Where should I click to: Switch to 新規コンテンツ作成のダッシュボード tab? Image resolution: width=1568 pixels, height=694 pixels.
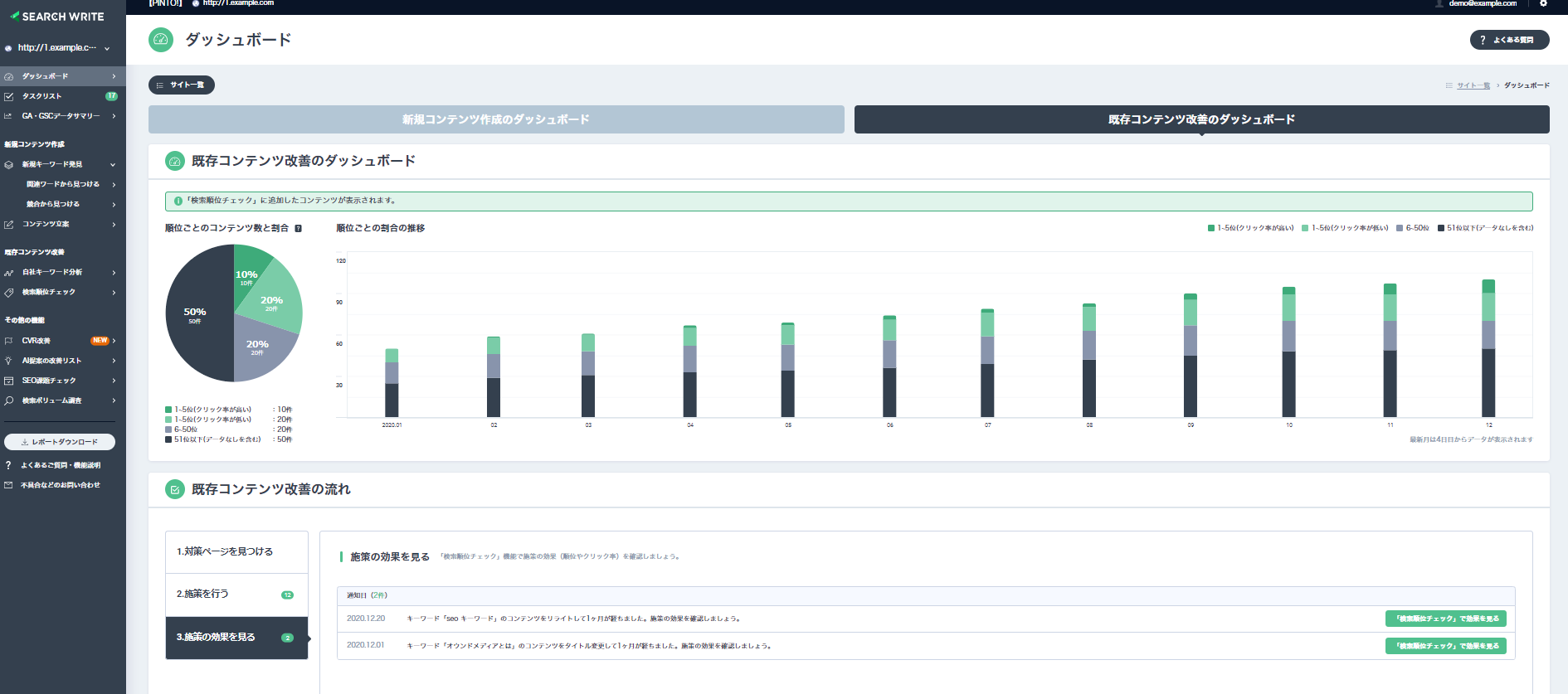click(x=496, y=119)
